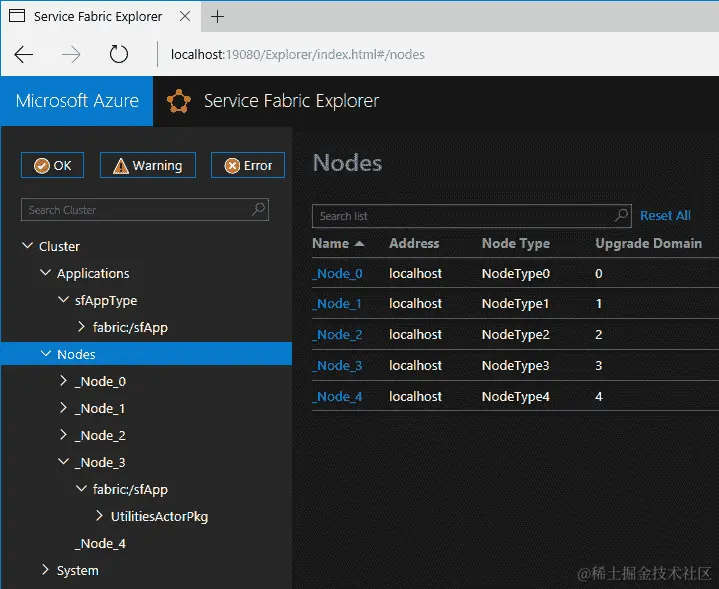Open the _Node_4 link in table
This screenshot has width=719, height=589.
[337, 397]
